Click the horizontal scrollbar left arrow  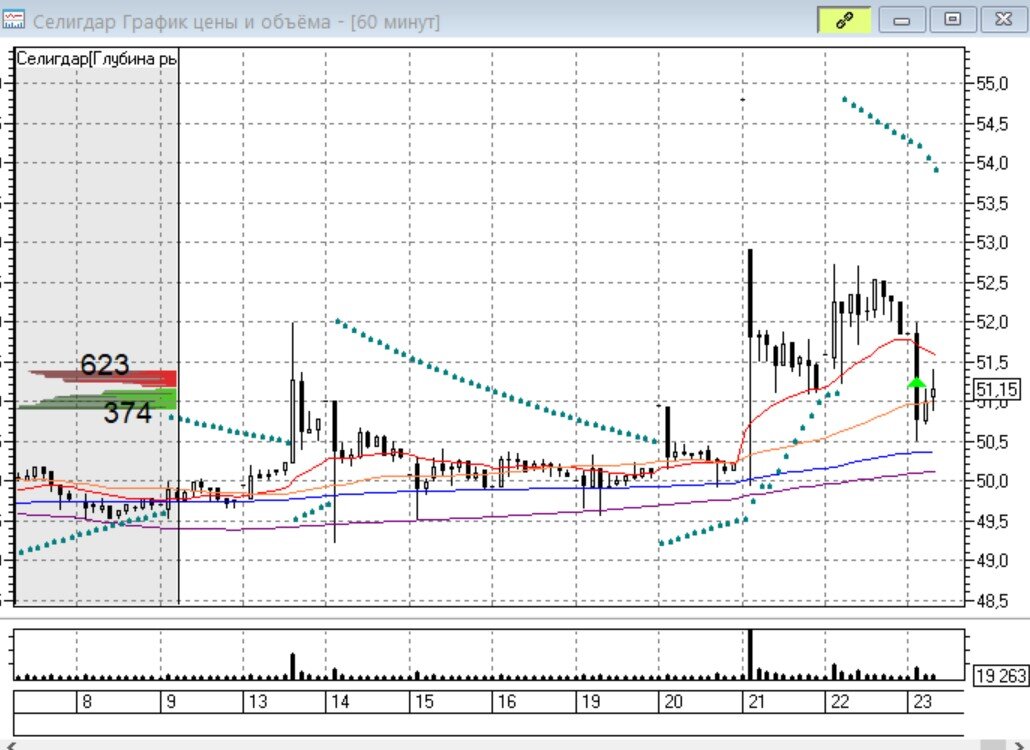point(9,745)
